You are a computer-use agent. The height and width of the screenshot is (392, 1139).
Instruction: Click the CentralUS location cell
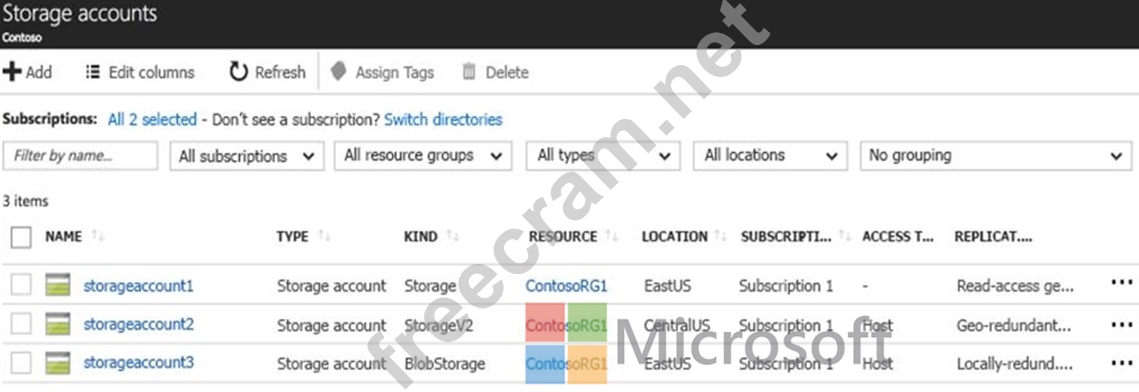click(x=677, y=325)
